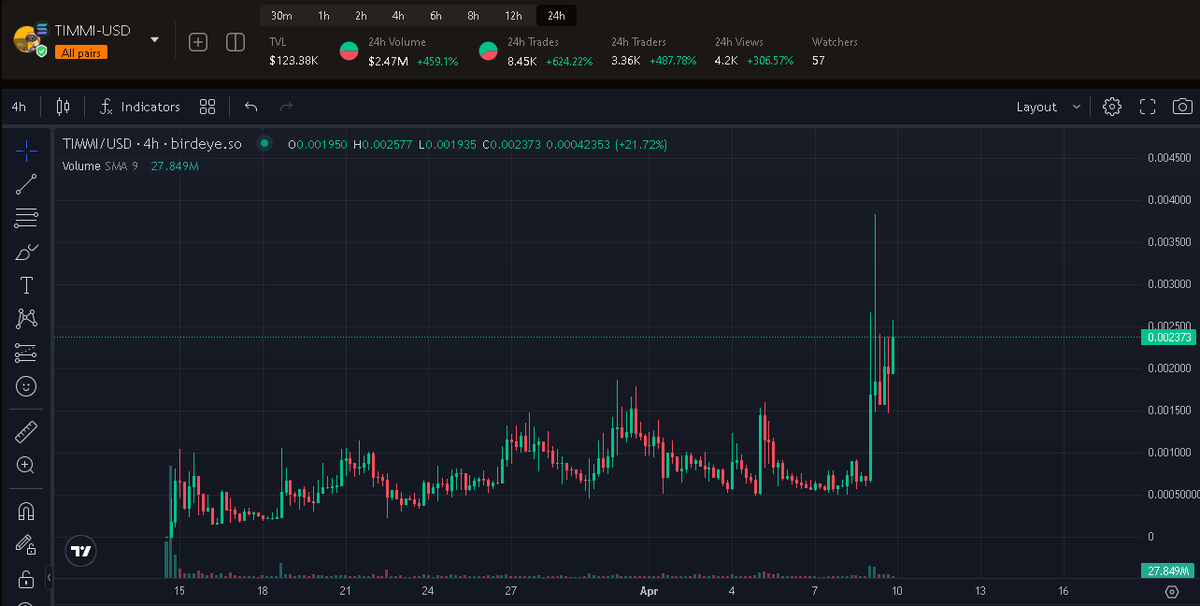Click the All pairs label
Viewport: 1200px width, 606px height.
pyautogui.click(x=81, y=51)
